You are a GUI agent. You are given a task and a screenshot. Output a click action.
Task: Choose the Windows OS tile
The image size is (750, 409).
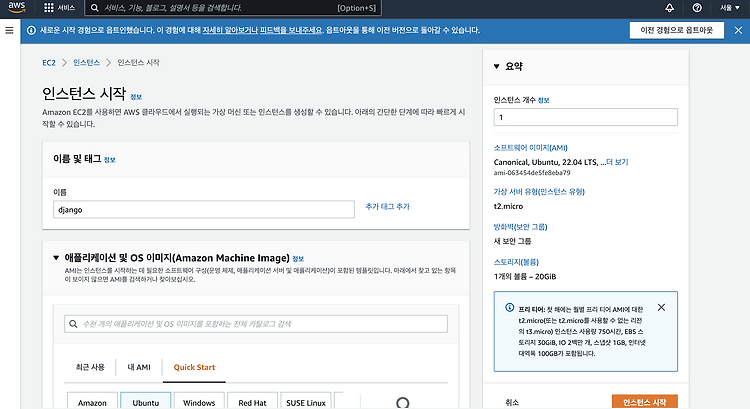coord(199,401)
